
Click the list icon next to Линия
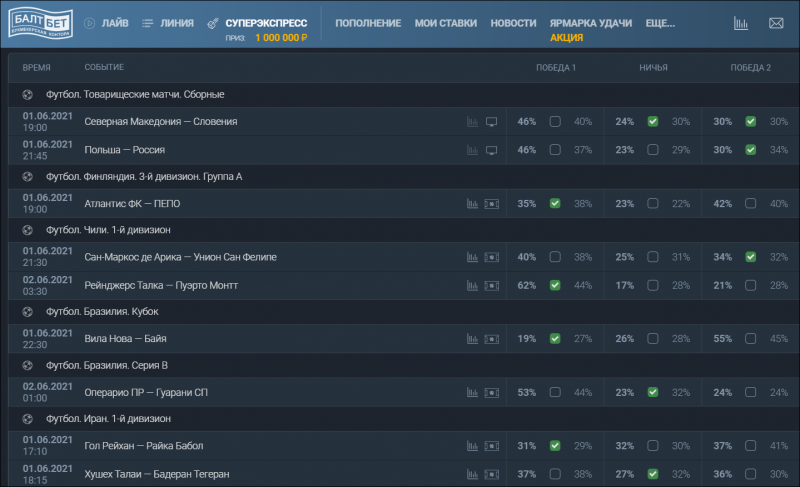tap(147, 23)
